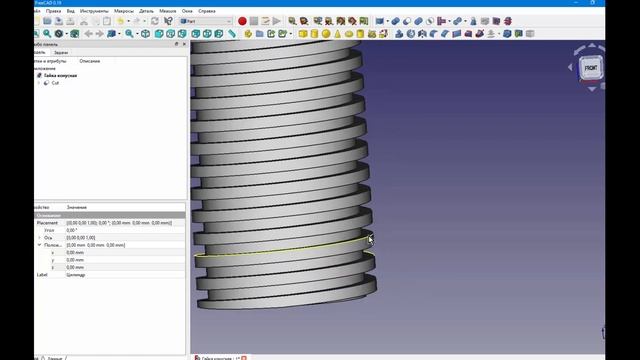Set the isometric view cube icon
The image size is (640, 360).
(x=145, y=34)
